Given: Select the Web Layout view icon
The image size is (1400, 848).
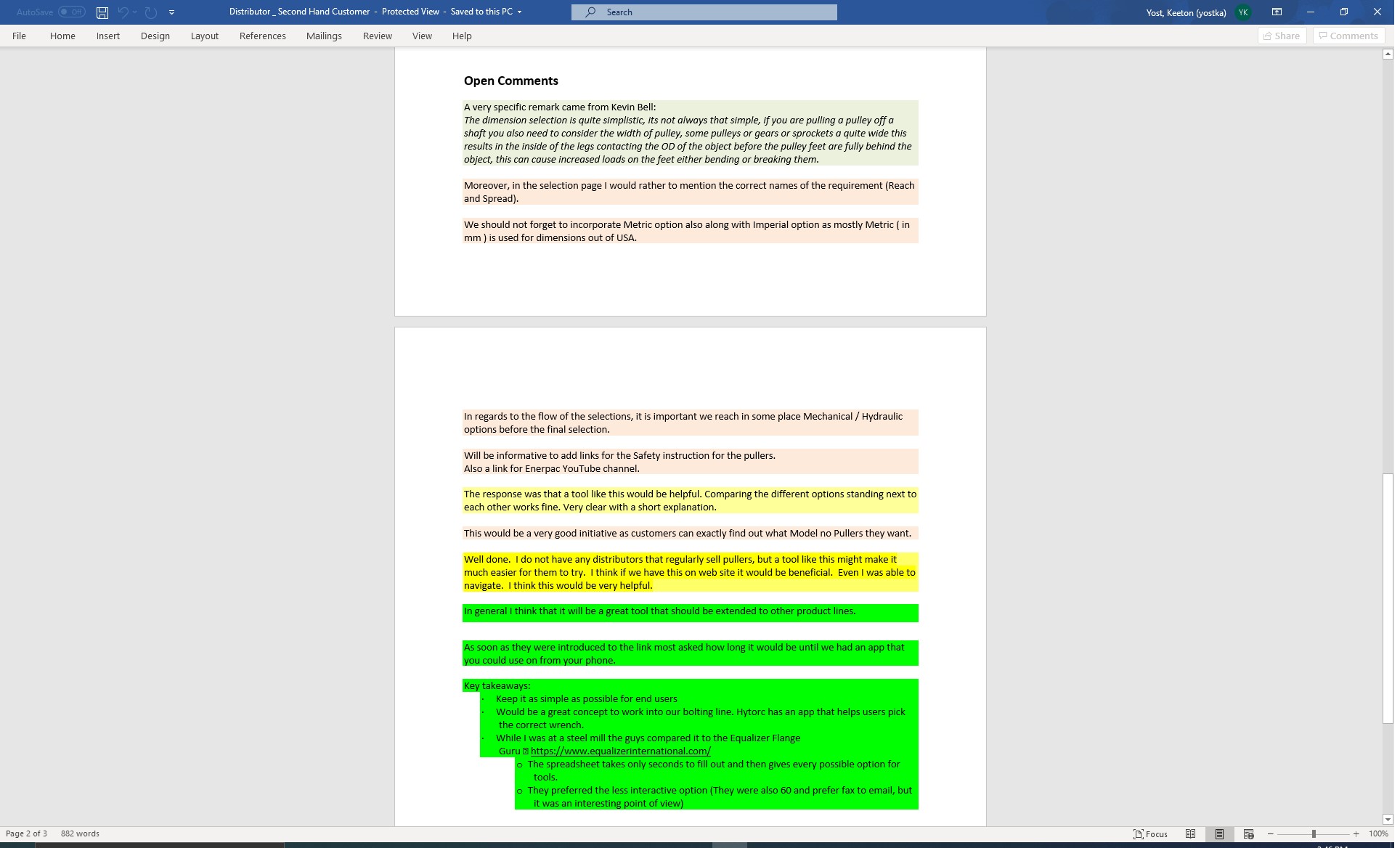Looking at the screenshot, I should (x=1248, y=833).
